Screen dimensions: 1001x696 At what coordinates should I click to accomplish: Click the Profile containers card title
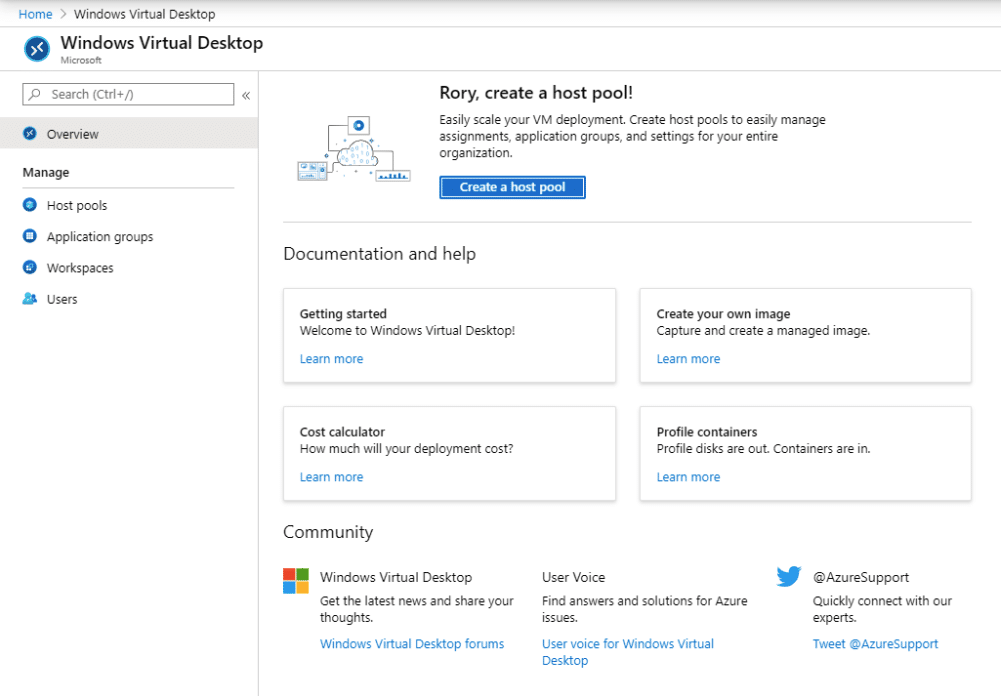(707, 432)
